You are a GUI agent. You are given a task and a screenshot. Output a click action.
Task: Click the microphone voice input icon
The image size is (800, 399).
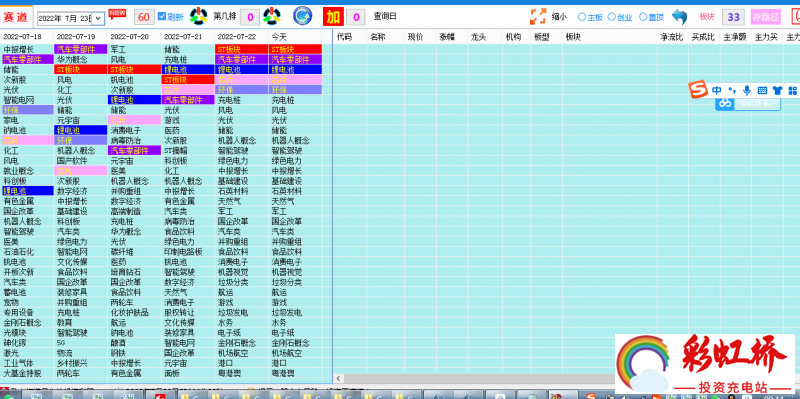tap(747, 90)
